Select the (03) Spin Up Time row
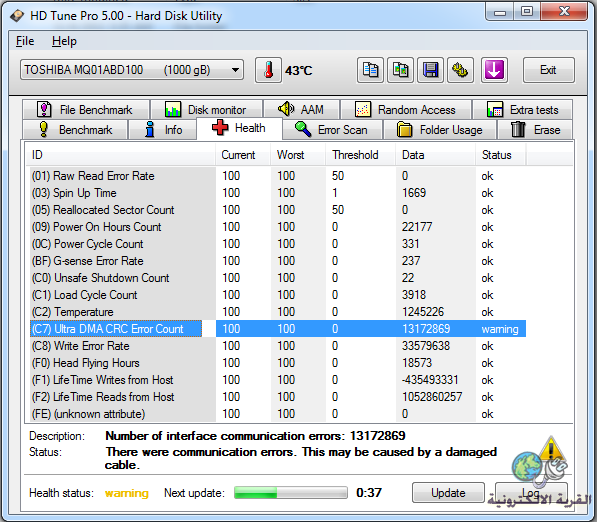Viewport: 597px width, 522px height. [278, 193]
